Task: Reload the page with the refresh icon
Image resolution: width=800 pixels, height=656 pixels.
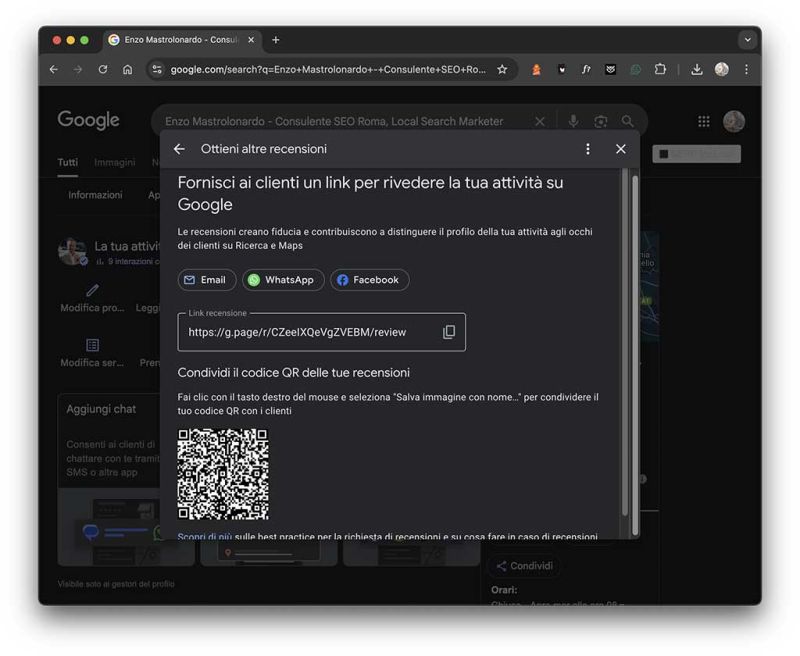Action: coord(103,70)
